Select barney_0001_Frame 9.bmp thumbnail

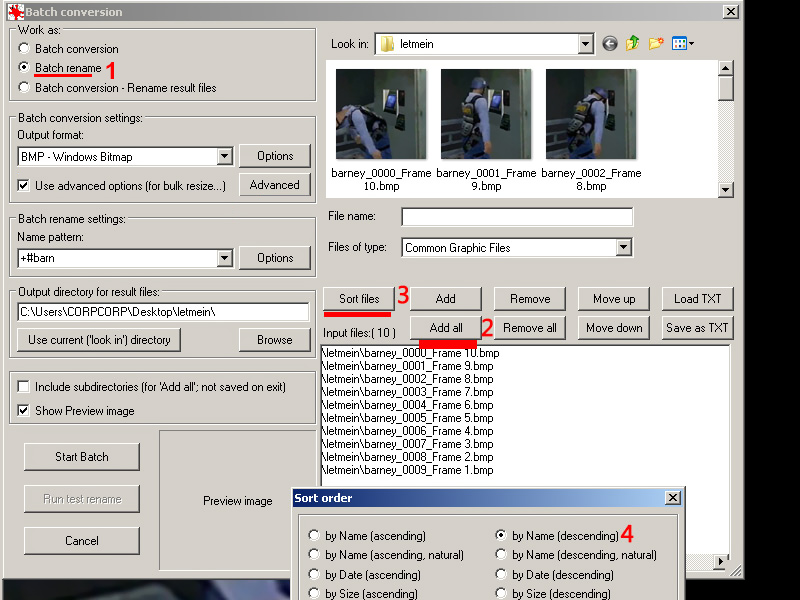[486, 130]
